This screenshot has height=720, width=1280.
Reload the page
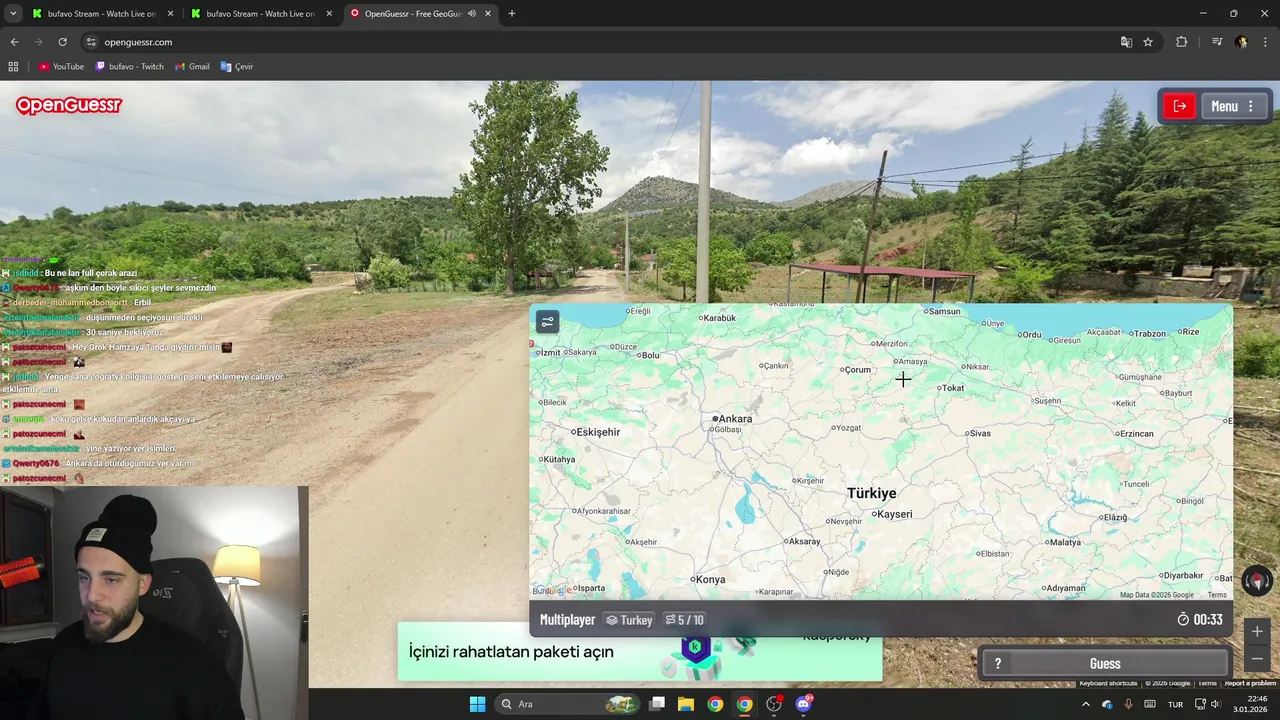tap(62, 42)
